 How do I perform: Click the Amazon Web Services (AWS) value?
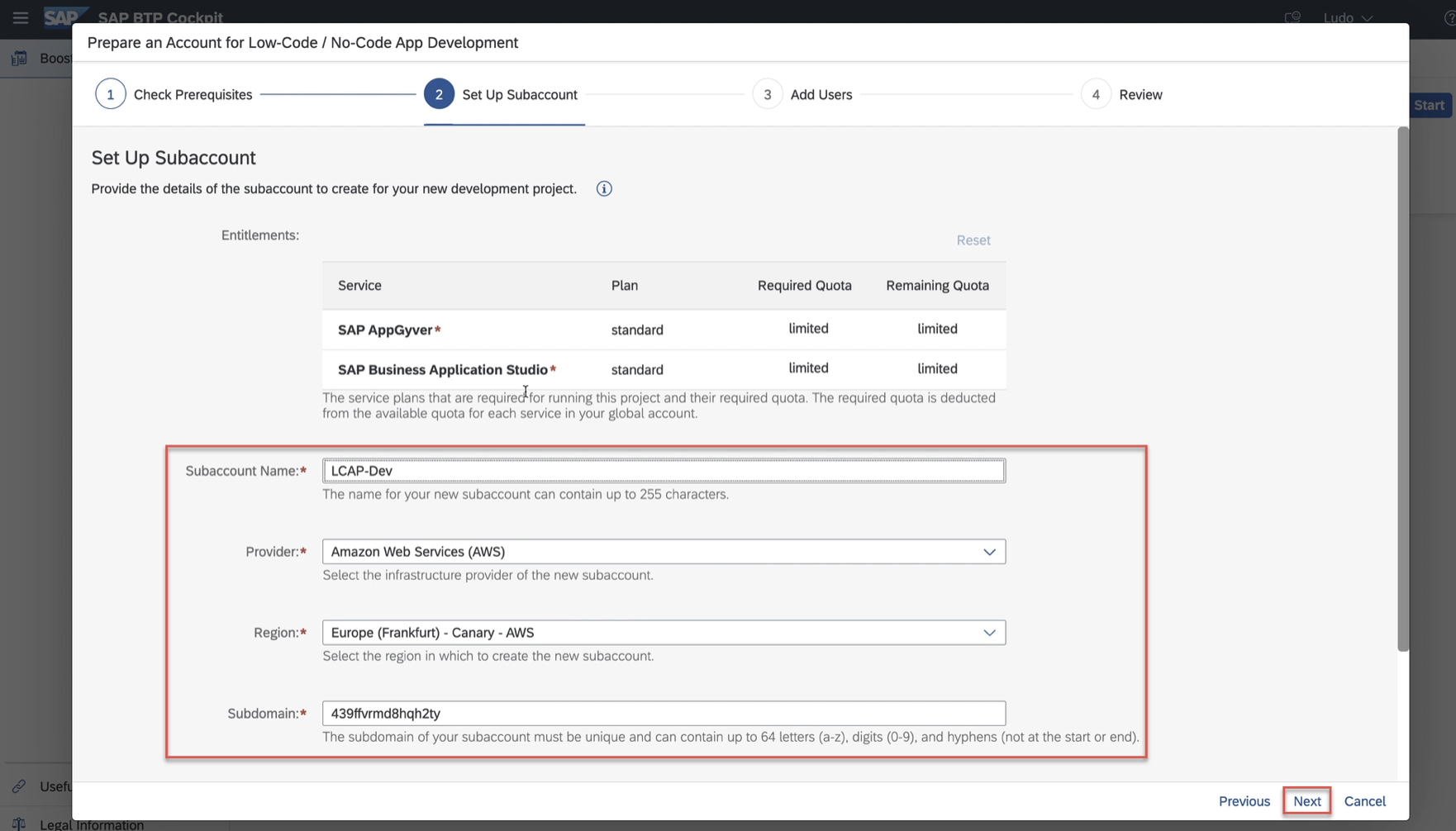coord(418,552)
